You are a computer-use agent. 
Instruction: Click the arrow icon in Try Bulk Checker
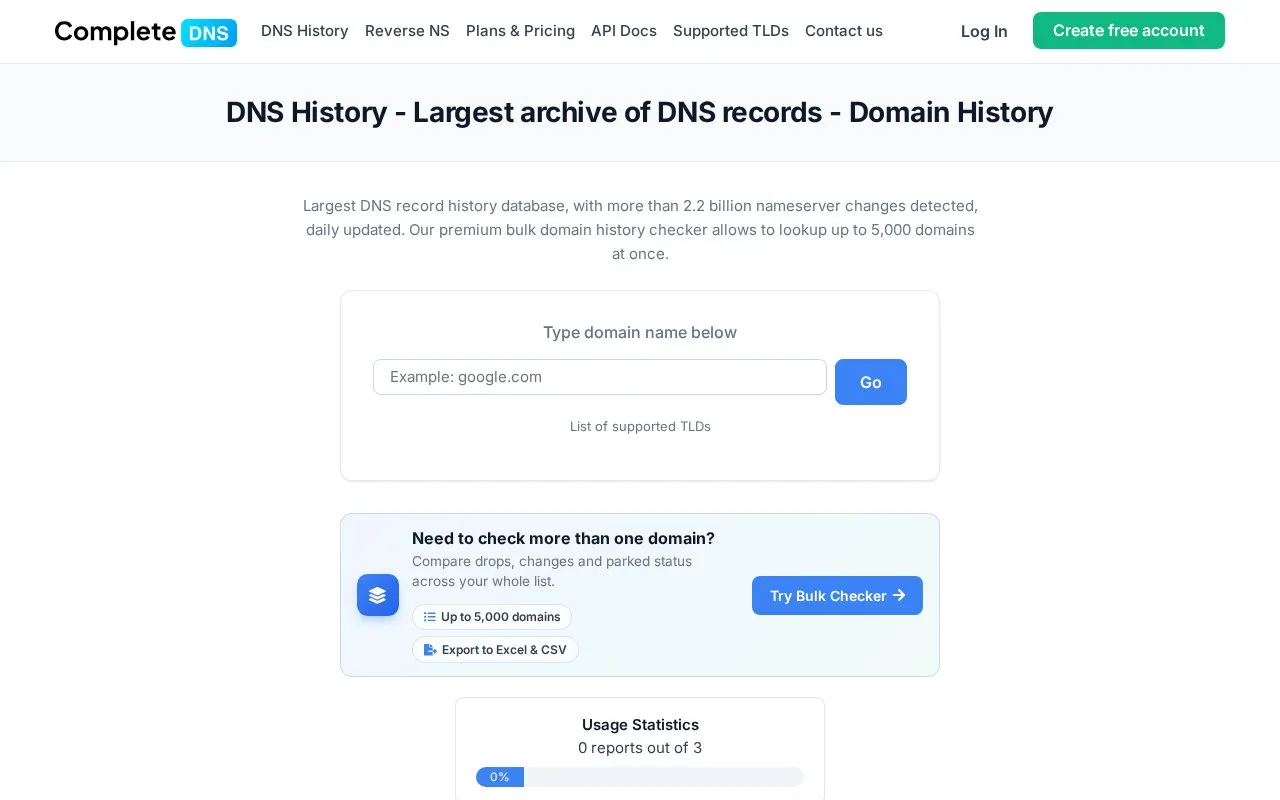click(899, 595)
